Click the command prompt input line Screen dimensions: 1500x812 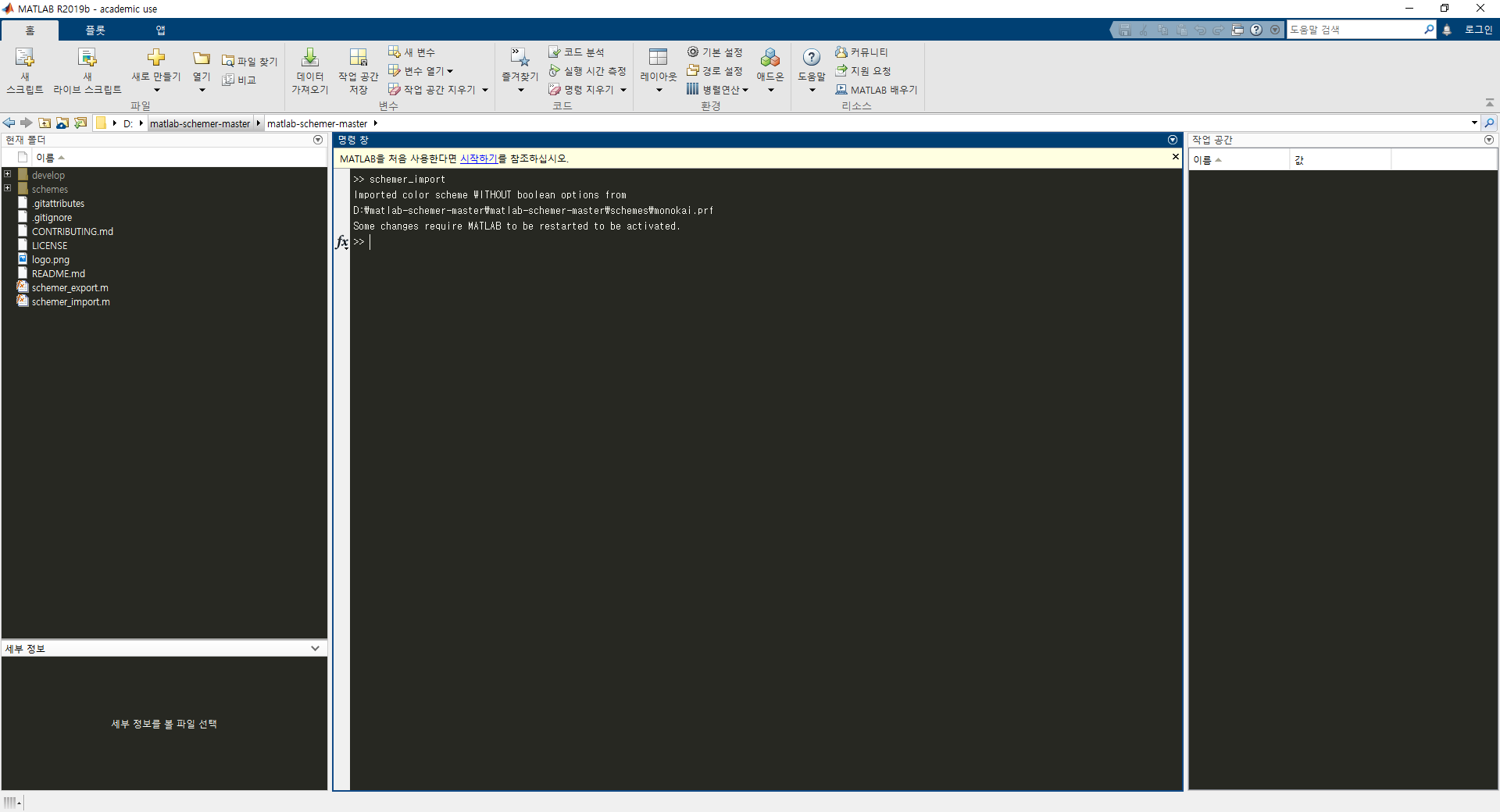pos(766,242)
